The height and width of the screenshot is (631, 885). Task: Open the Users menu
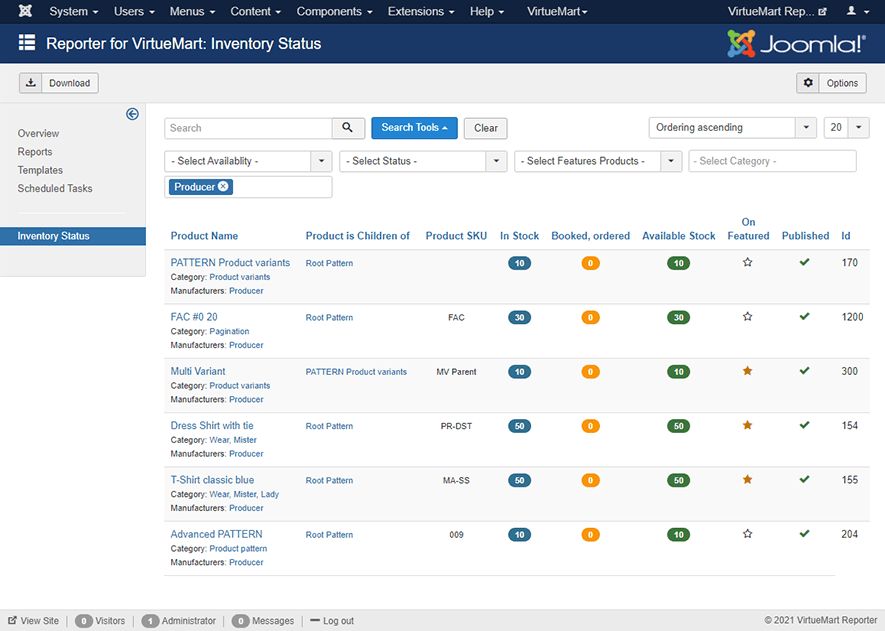134,11
